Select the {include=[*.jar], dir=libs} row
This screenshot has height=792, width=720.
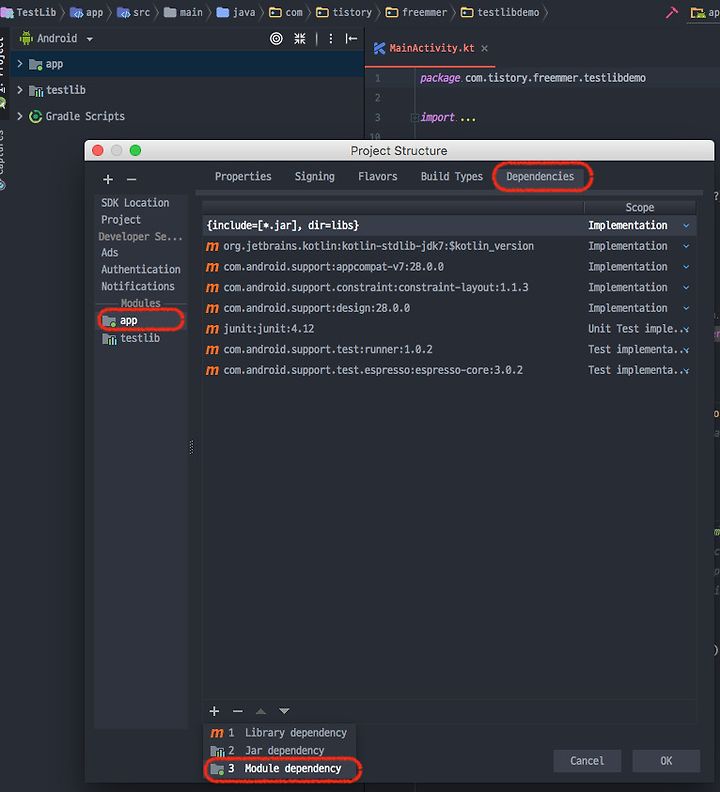coord(449,226)
